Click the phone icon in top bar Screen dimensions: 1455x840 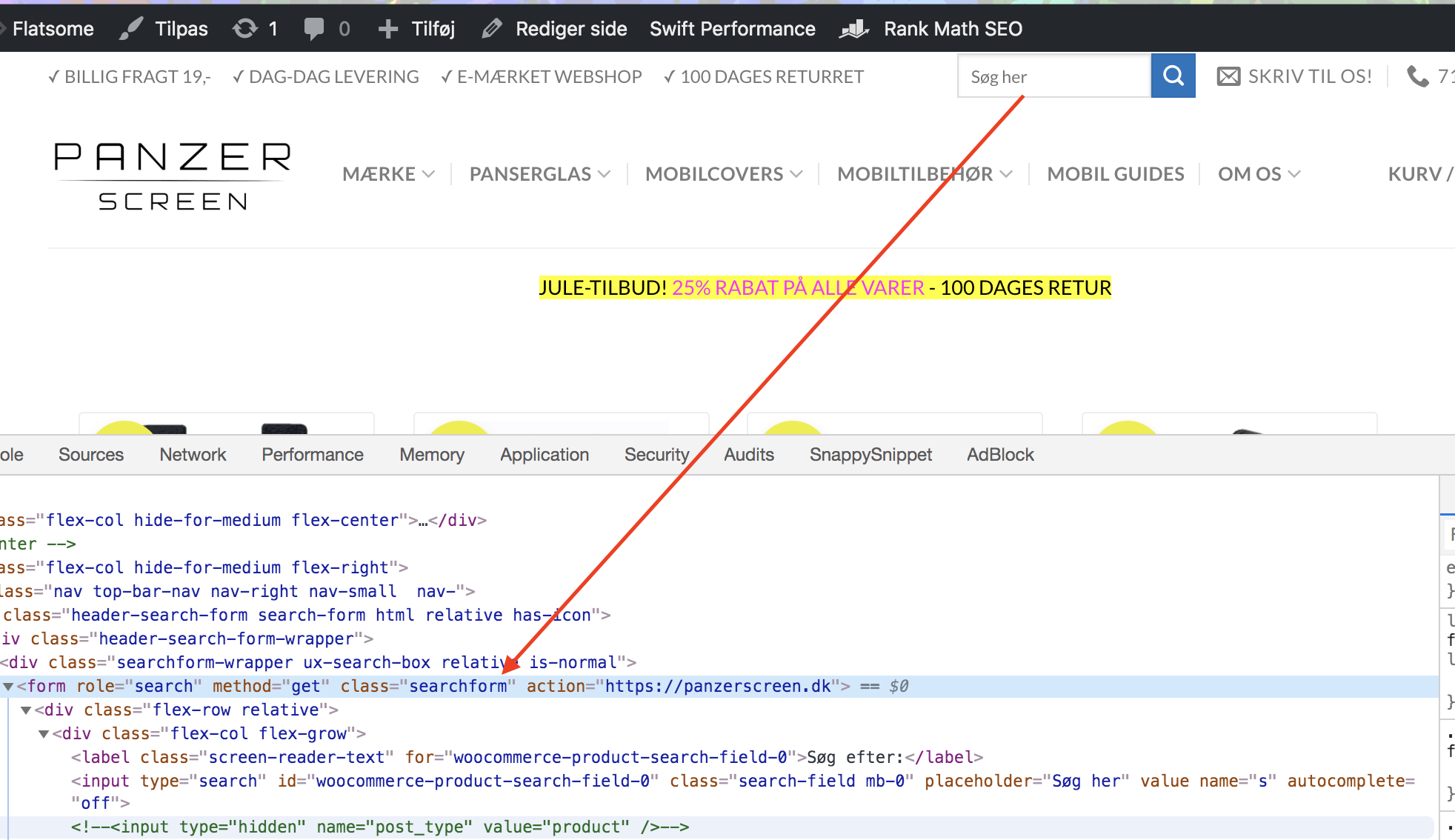coord(1417,76)
